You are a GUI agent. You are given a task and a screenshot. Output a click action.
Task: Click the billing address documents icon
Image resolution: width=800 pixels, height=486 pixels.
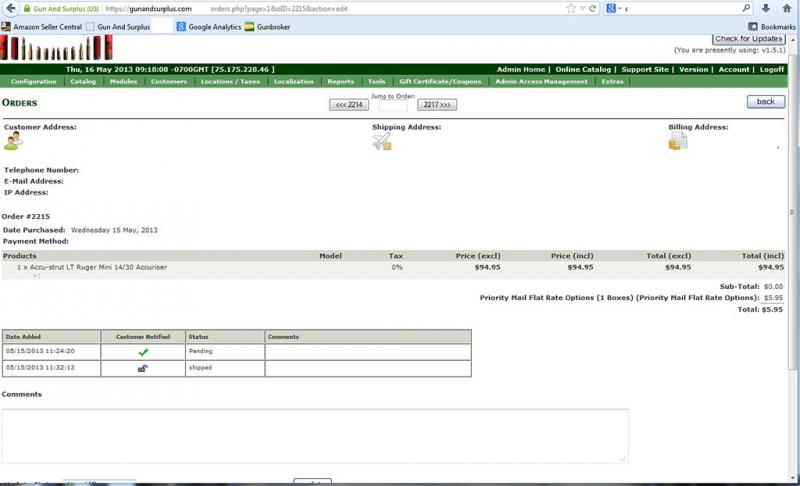point(678,141)
